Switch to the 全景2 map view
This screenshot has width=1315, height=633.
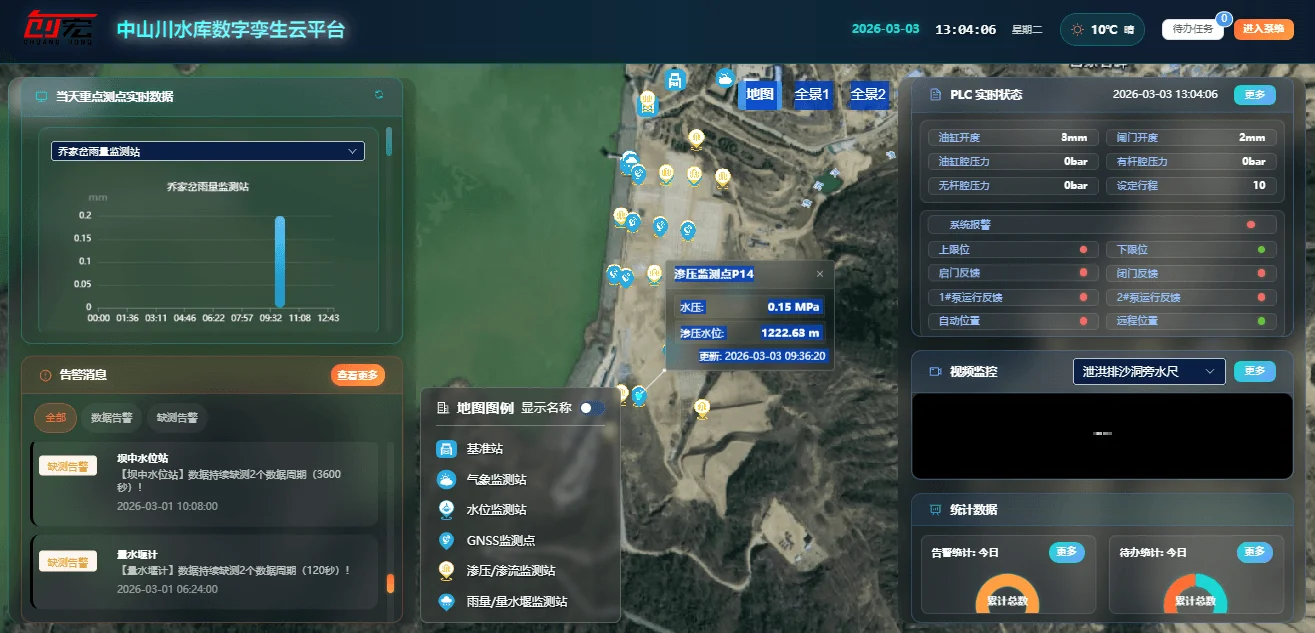(x=868, y=95)
